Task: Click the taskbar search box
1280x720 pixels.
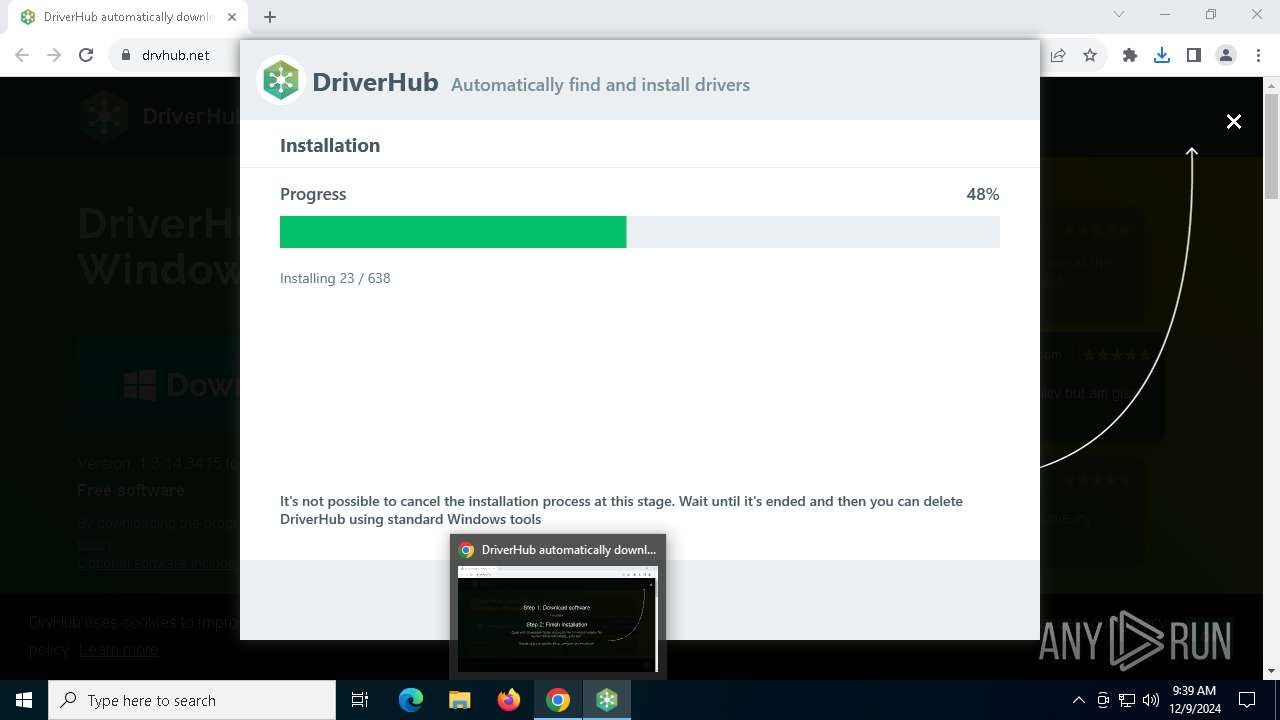Action: click(192, 700)
